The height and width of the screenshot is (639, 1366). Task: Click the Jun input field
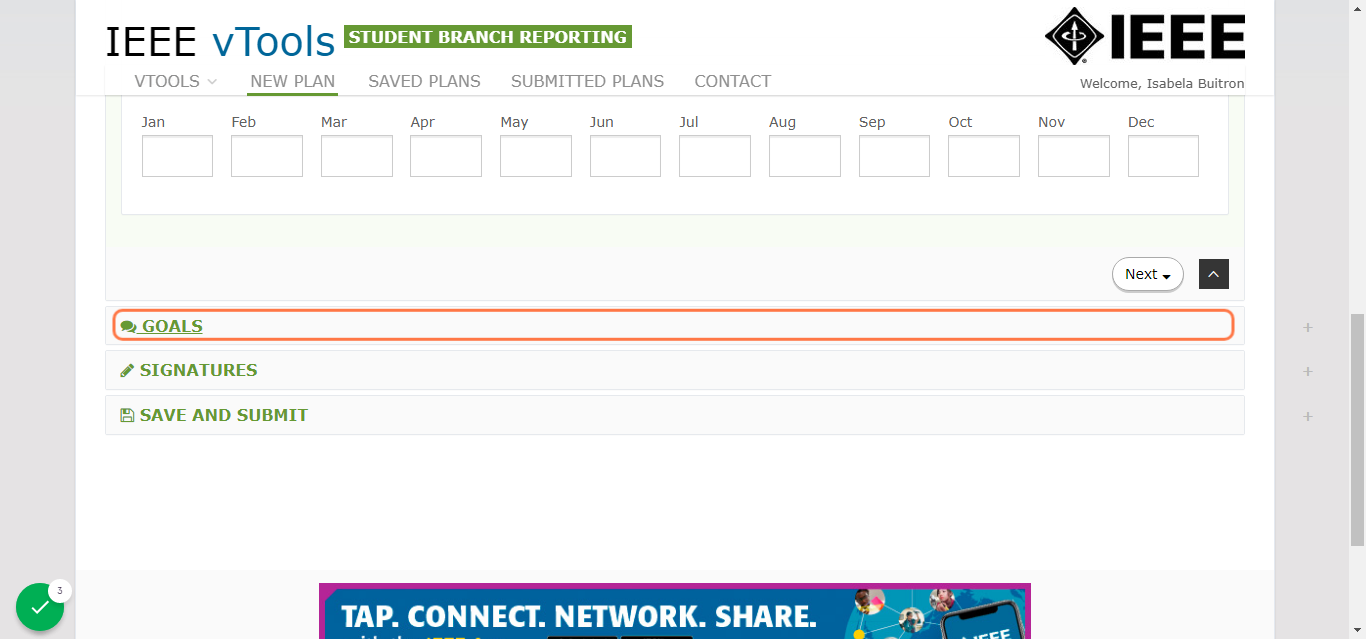coord(625,156)
